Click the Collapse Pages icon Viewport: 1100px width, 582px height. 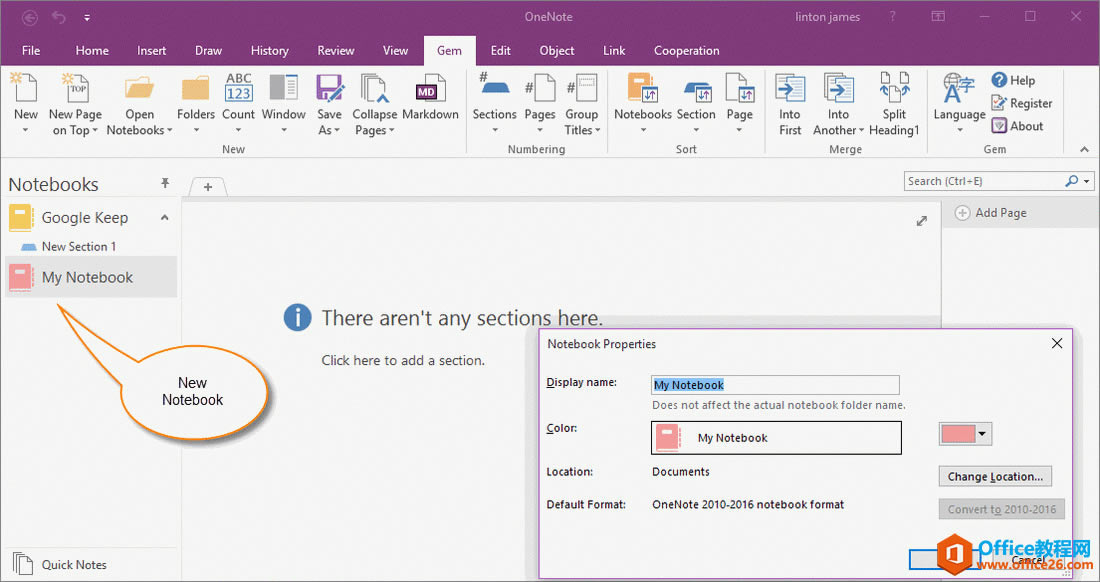(375, 89)
